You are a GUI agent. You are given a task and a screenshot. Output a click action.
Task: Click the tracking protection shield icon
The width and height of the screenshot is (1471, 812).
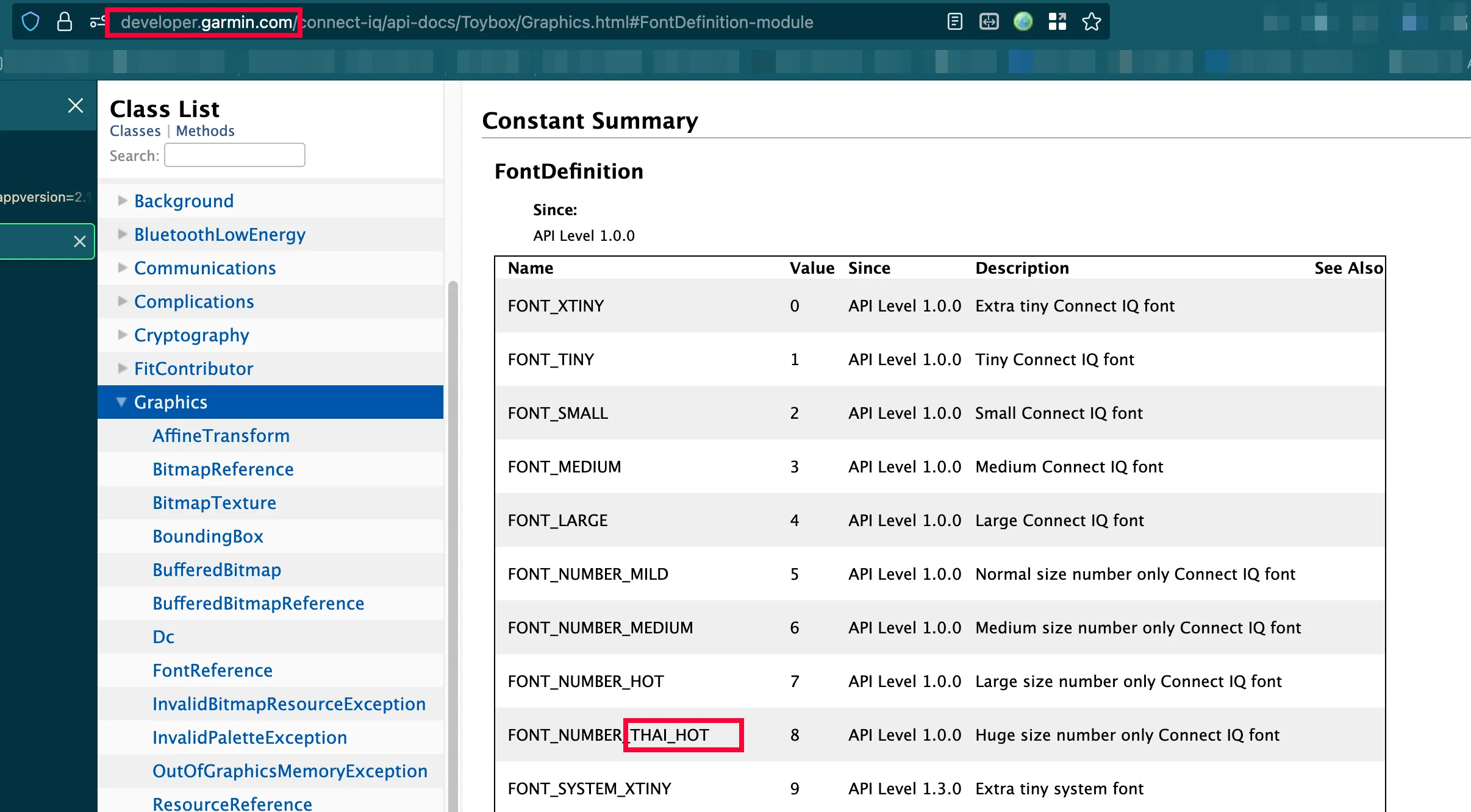point(30,22)
